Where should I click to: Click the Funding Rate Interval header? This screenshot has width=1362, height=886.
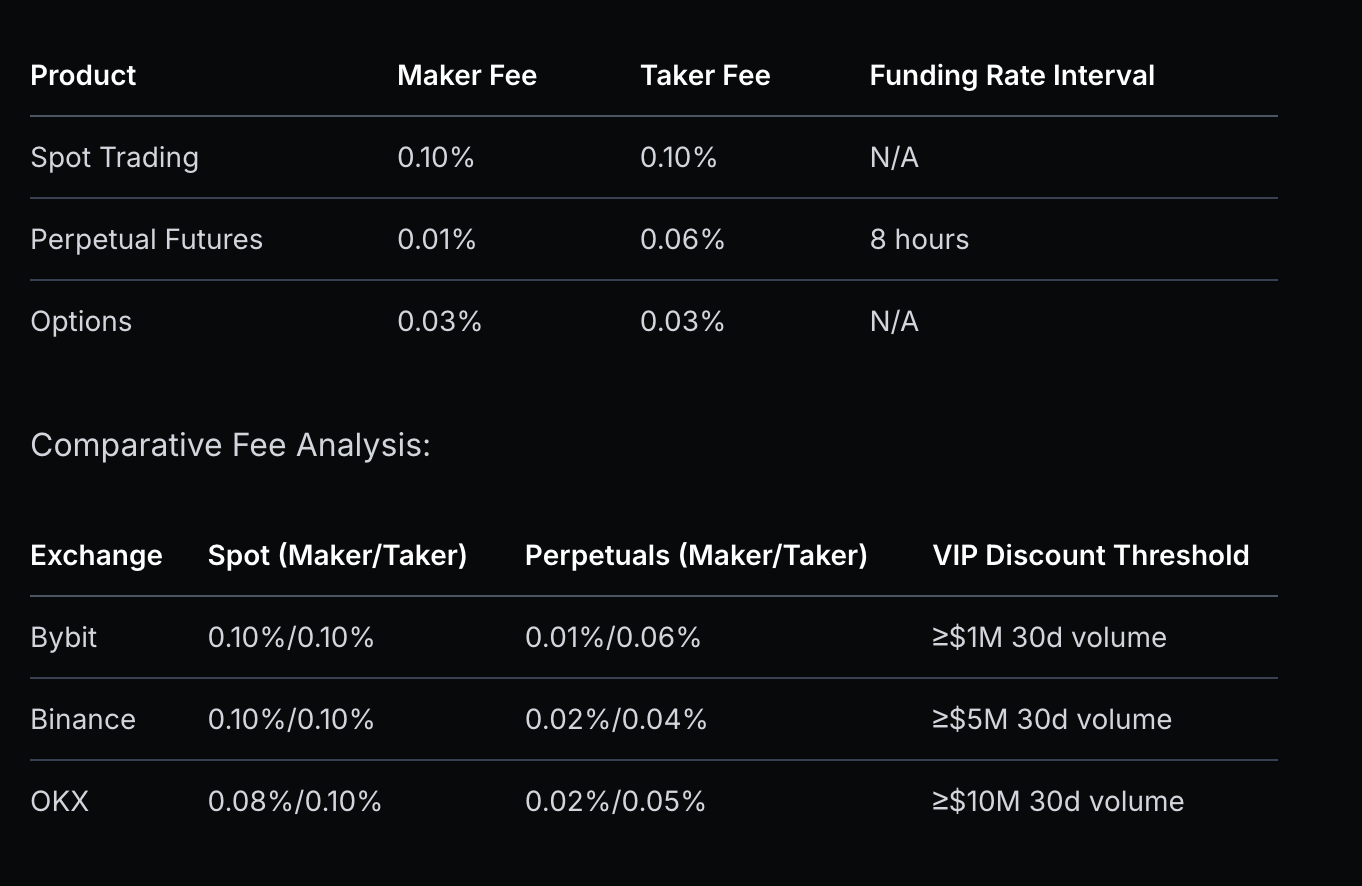pos(1011,76)
